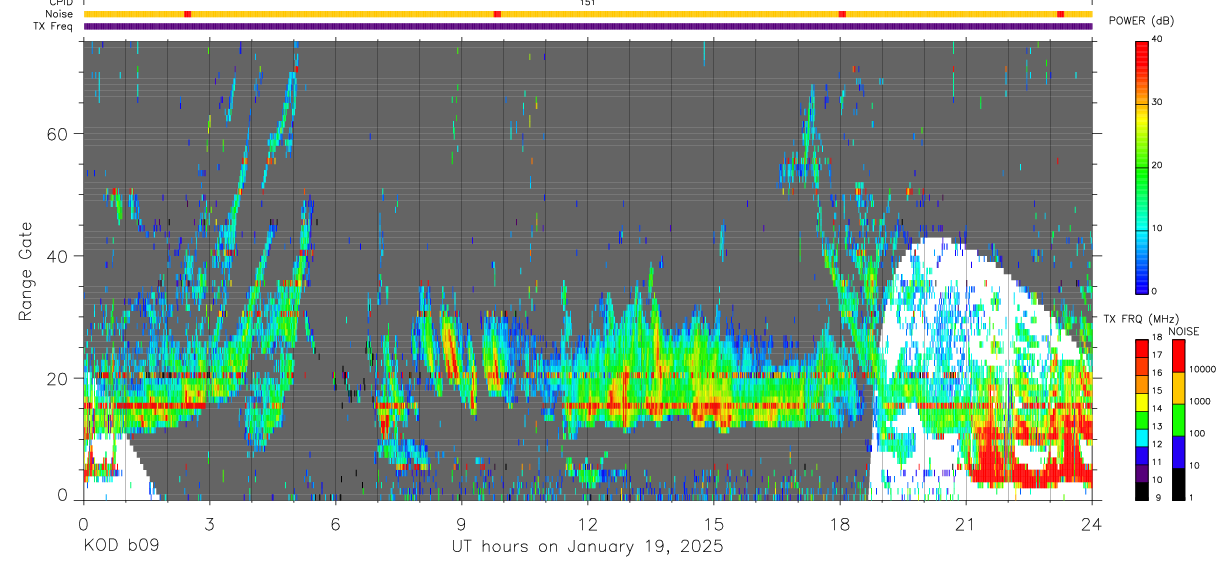
Task: Click the 0 tick on the POWER scale
Action: (x=1156, y=291)
